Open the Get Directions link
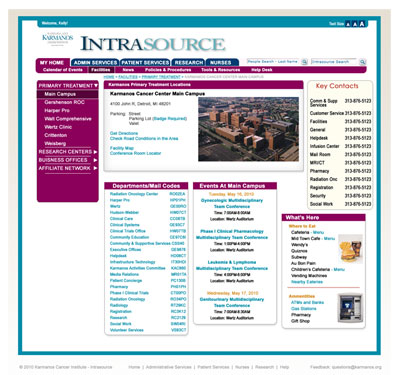Viewport: 400px width, 375px height. pos(124,133)
